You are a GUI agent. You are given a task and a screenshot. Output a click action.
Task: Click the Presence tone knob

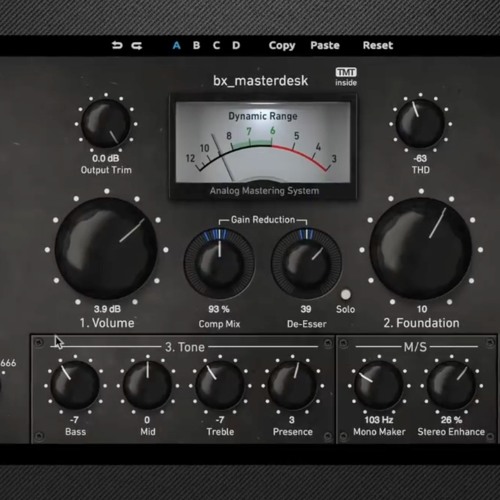pyautogui.click(x=292, y=386)
